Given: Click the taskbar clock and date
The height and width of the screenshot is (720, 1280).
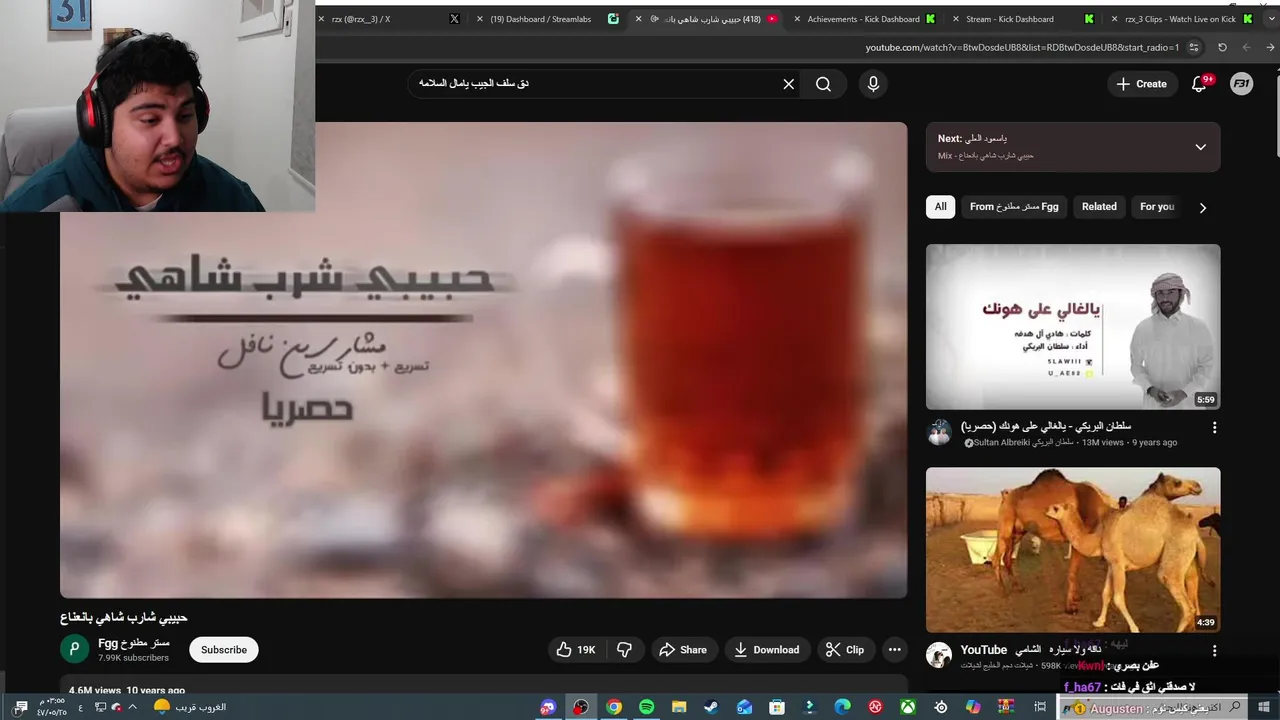Looking at the screenshot, I should [x=52, y=707].
